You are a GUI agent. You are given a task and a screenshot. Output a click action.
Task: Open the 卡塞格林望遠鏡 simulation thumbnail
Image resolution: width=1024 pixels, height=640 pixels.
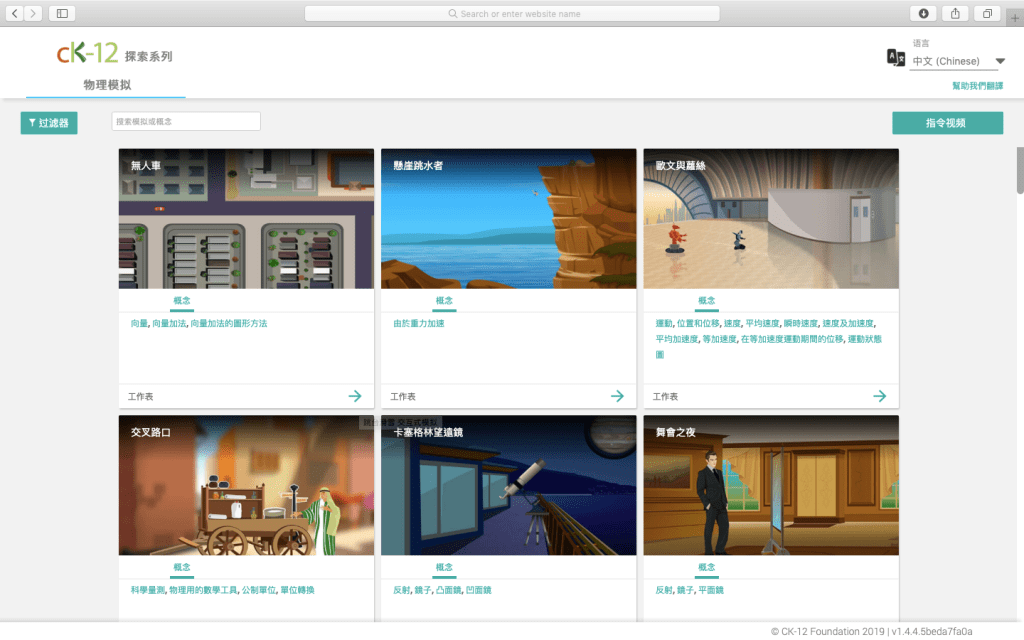click(508, 485)
